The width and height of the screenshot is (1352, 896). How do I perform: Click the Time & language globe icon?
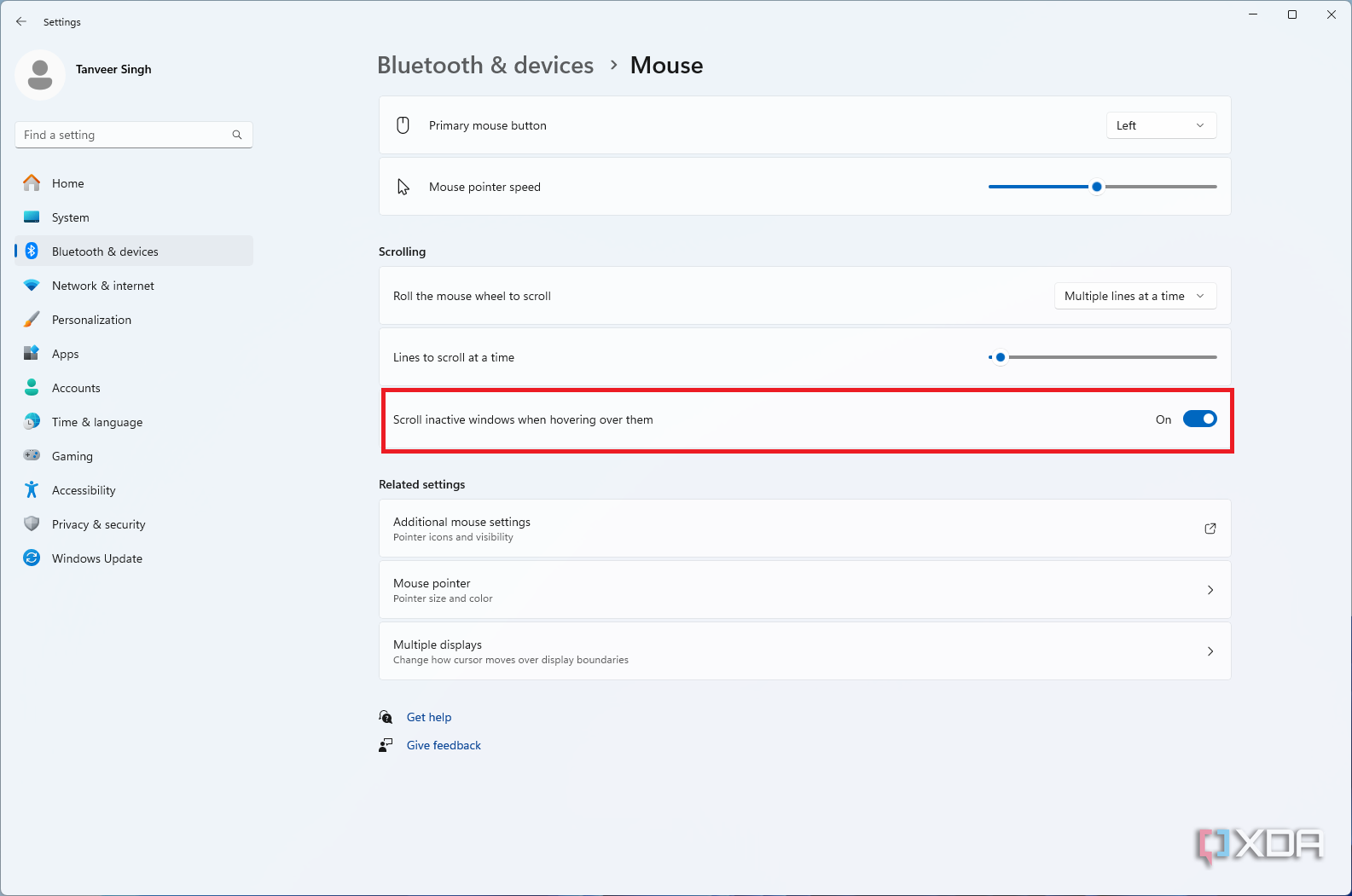[32, 421]
